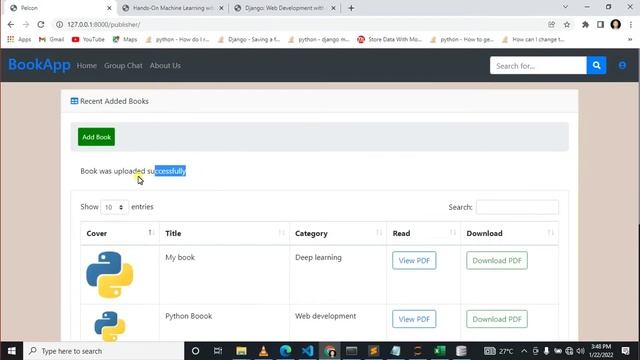Open File Explorer from the taskbar
640x360 pixels.
241,351
